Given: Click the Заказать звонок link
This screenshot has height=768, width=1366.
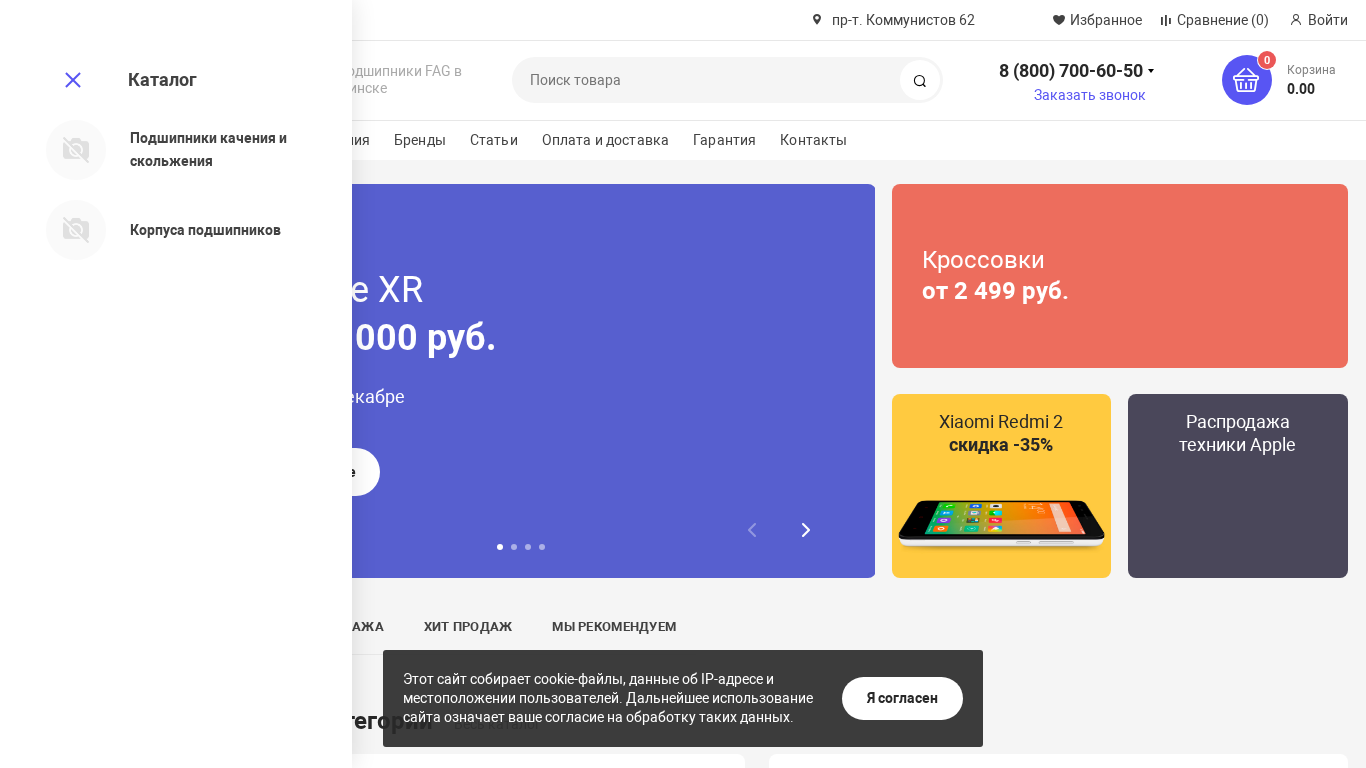Looking at the screenshot, I should 1090,95.
